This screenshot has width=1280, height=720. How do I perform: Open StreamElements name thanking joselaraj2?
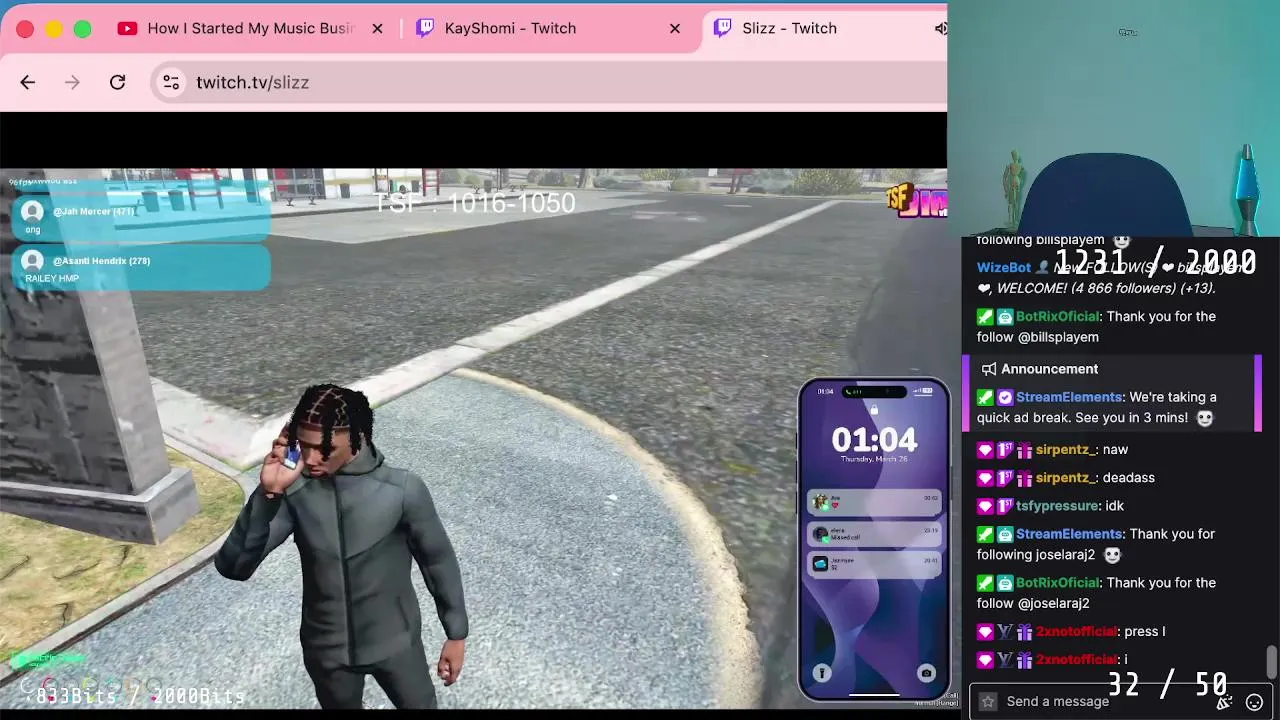pyautogui.click(x=1068, y=534)
